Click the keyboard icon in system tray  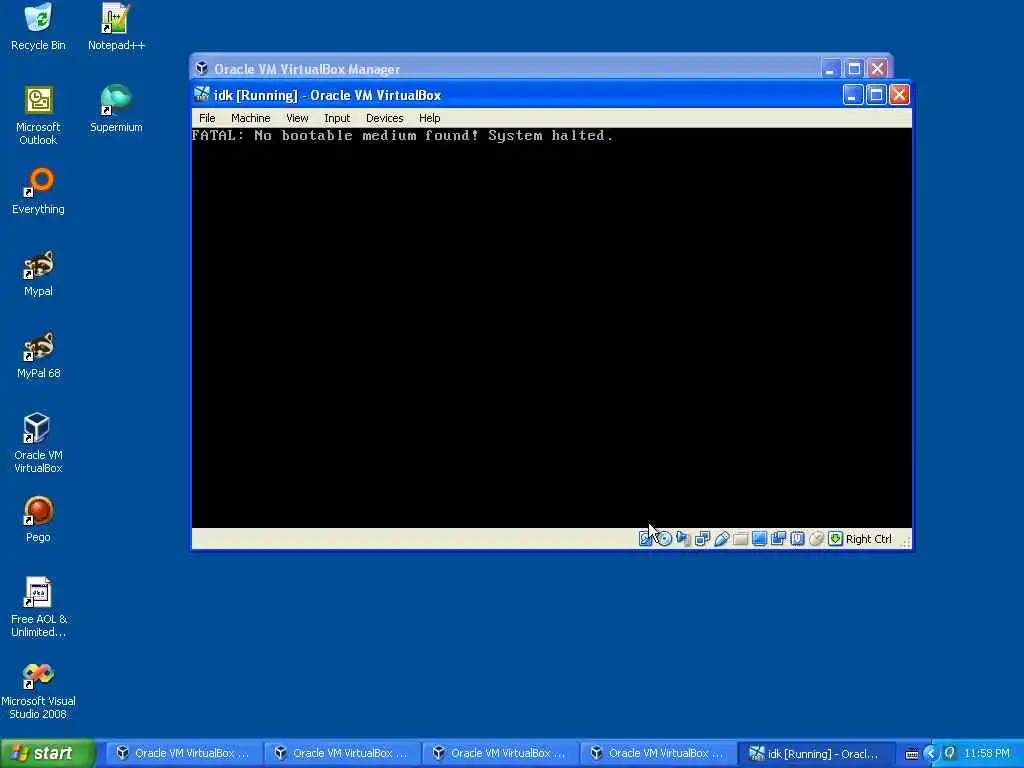click(912, 754)
